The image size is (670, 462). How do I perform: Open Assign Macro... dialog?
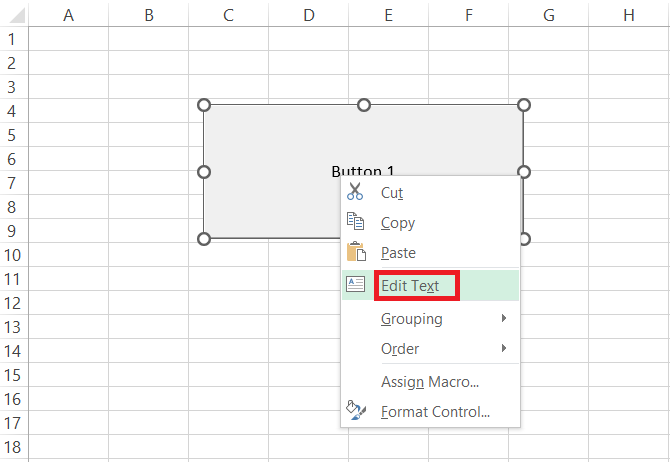430,382
